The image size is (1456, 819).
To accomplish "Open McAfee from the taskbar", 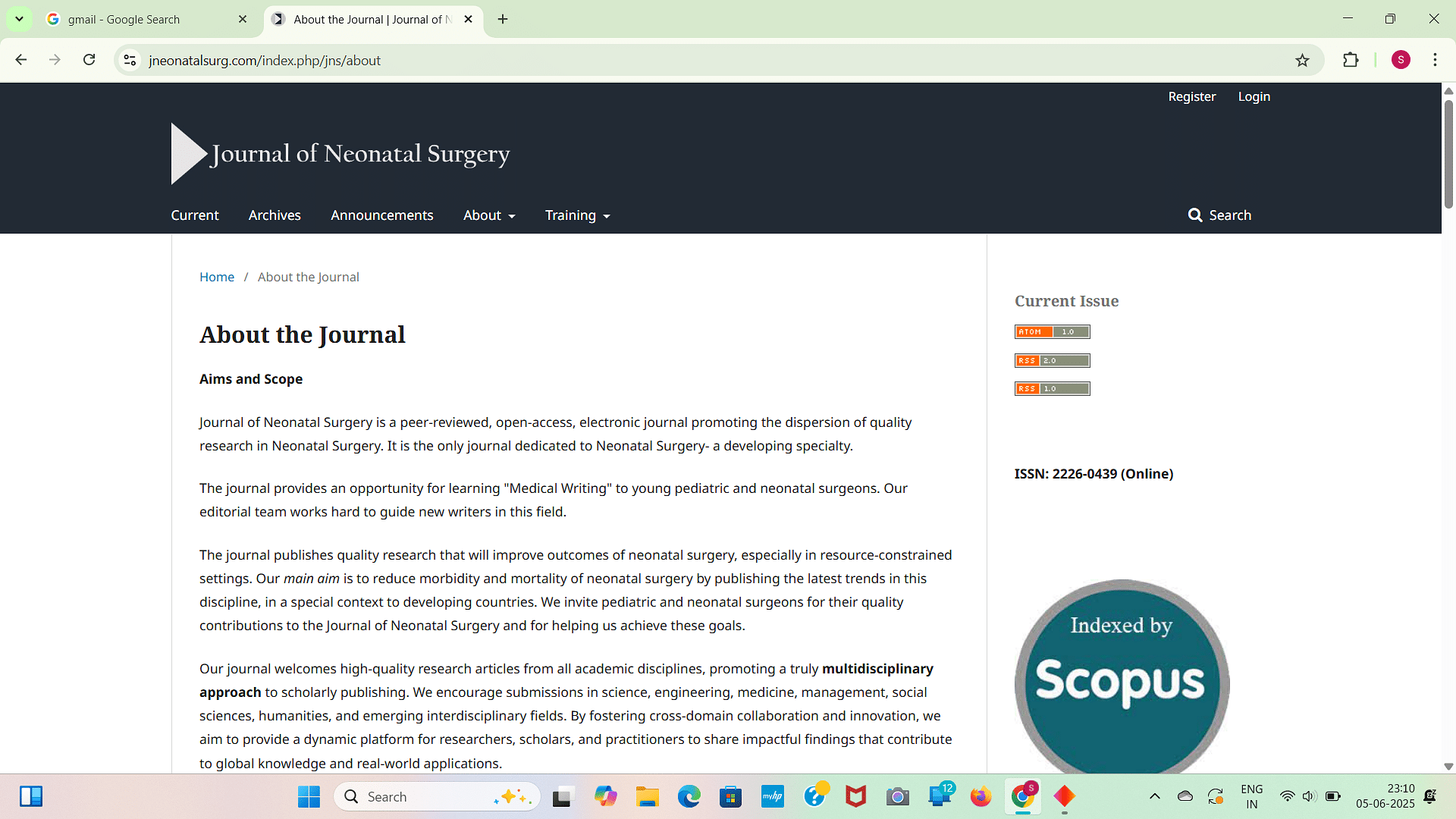I will point(856,796).
